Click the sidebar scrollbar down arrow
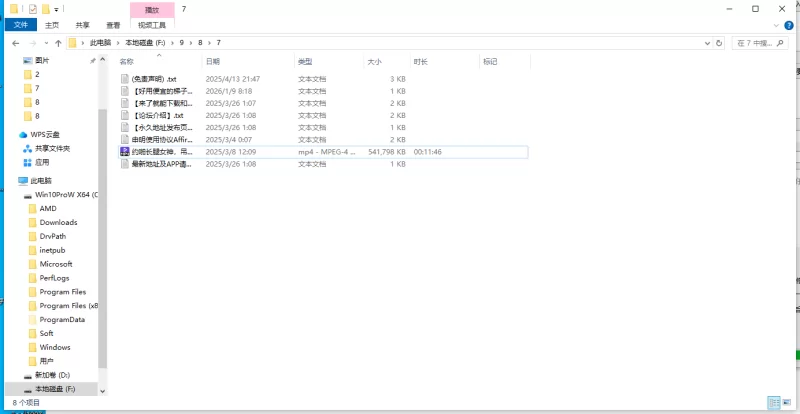The width and height of the screenshot is (800, 414). (x=103, y=391)
